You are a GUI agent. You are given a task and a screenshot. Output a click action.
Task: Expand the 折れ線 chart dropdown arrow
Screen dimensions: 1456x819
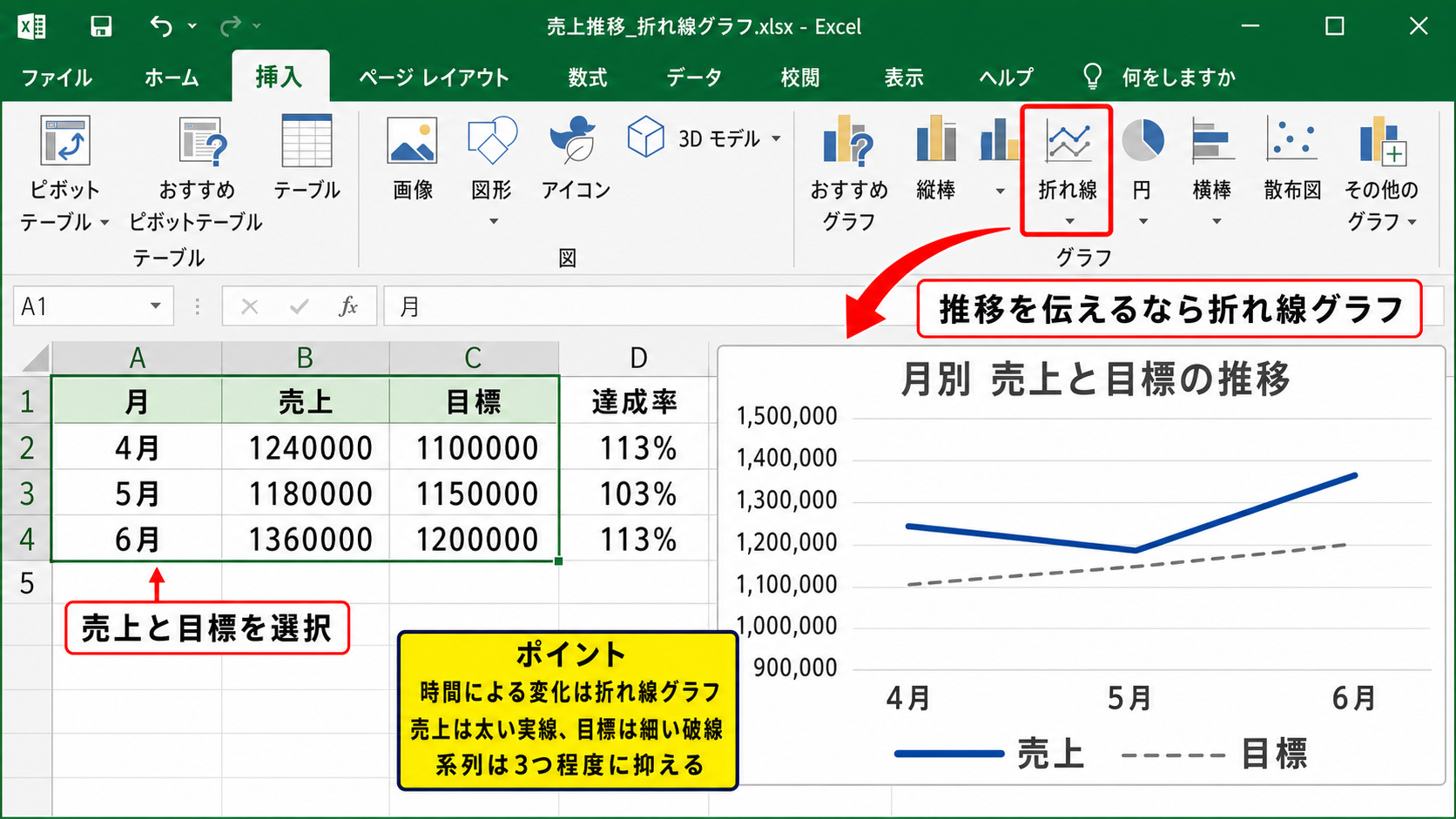[1069, 221]
